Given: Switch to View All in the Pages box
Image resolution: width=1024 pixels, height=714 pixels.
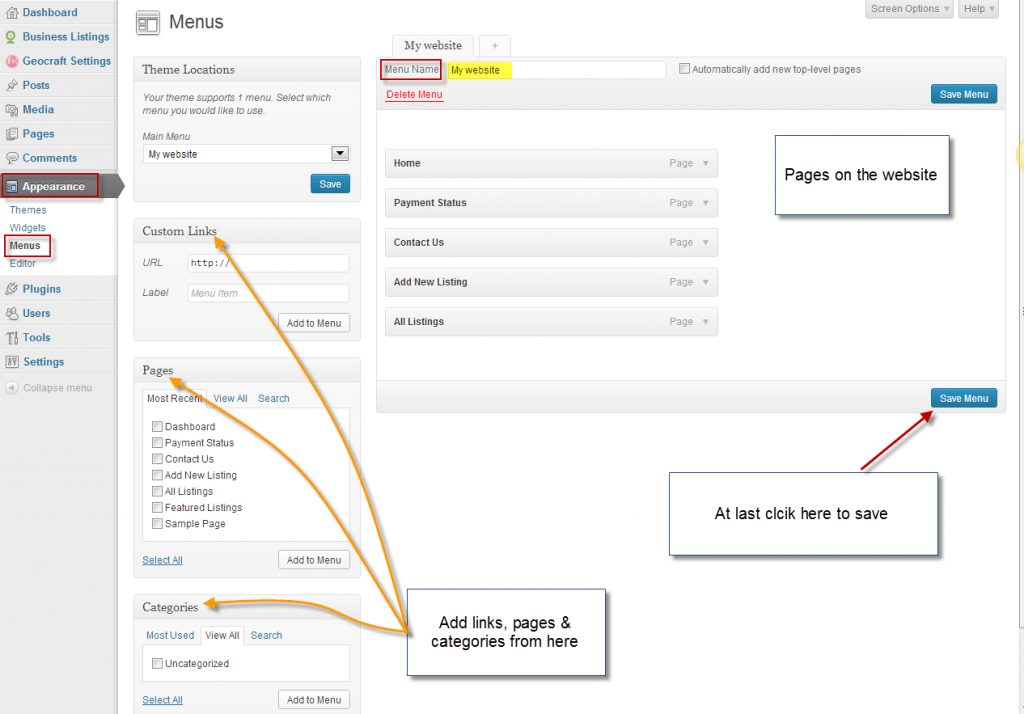Looking at the screenshot, I should [230, 398].
